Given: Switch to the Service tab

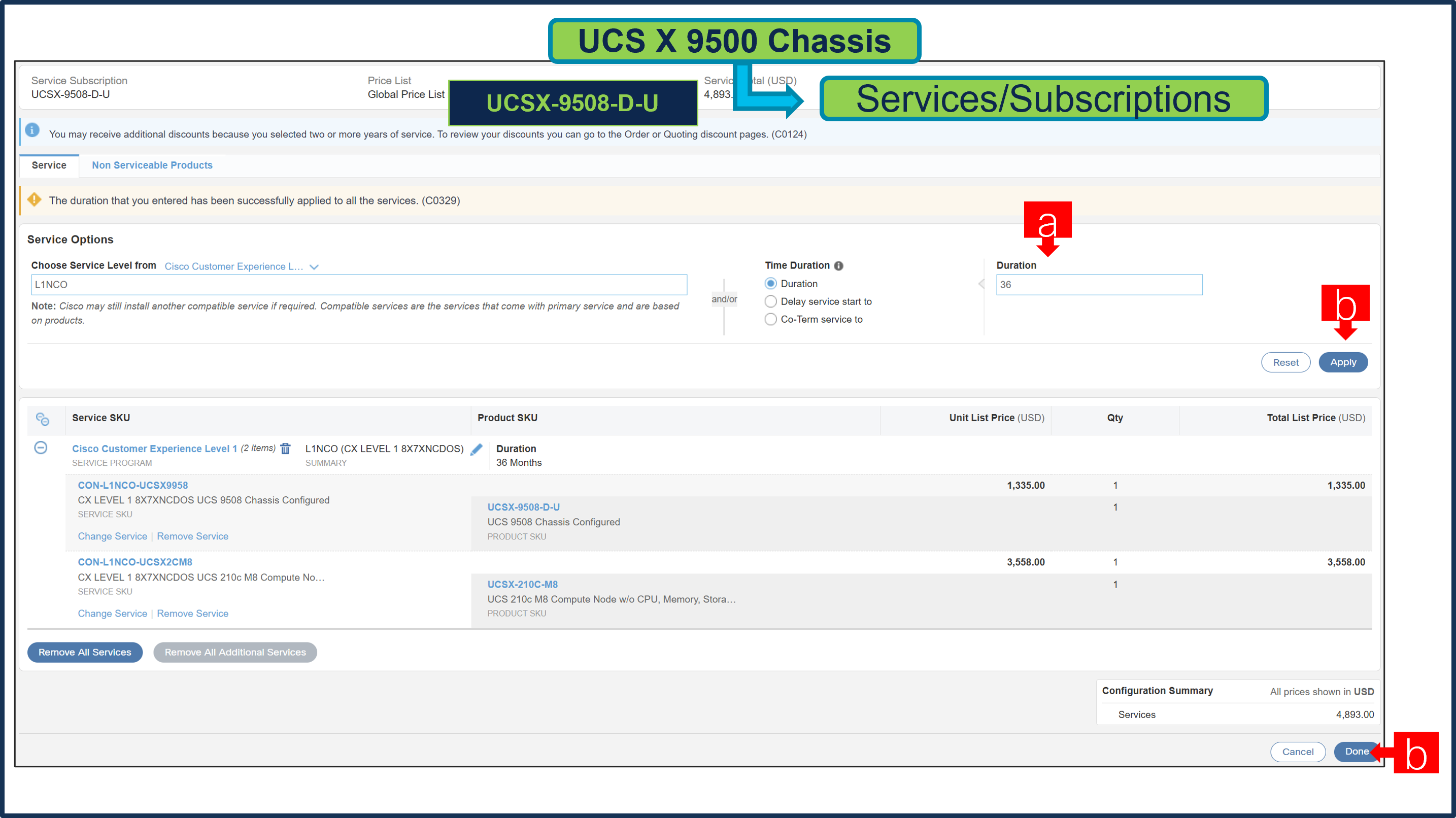Looking at the screenshot, I should 49,165.
